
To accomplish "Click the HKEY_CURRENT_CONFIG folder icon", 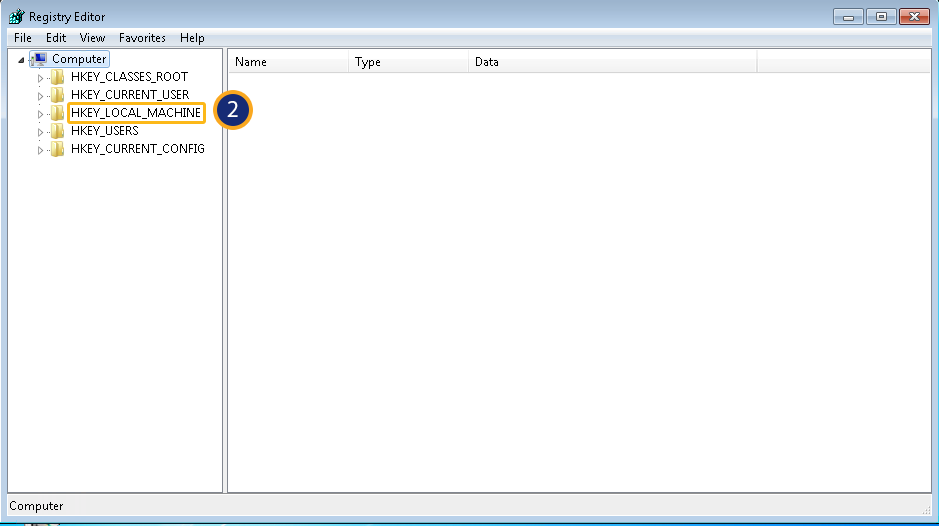I will pyautogui.click(x=58, y=149).
